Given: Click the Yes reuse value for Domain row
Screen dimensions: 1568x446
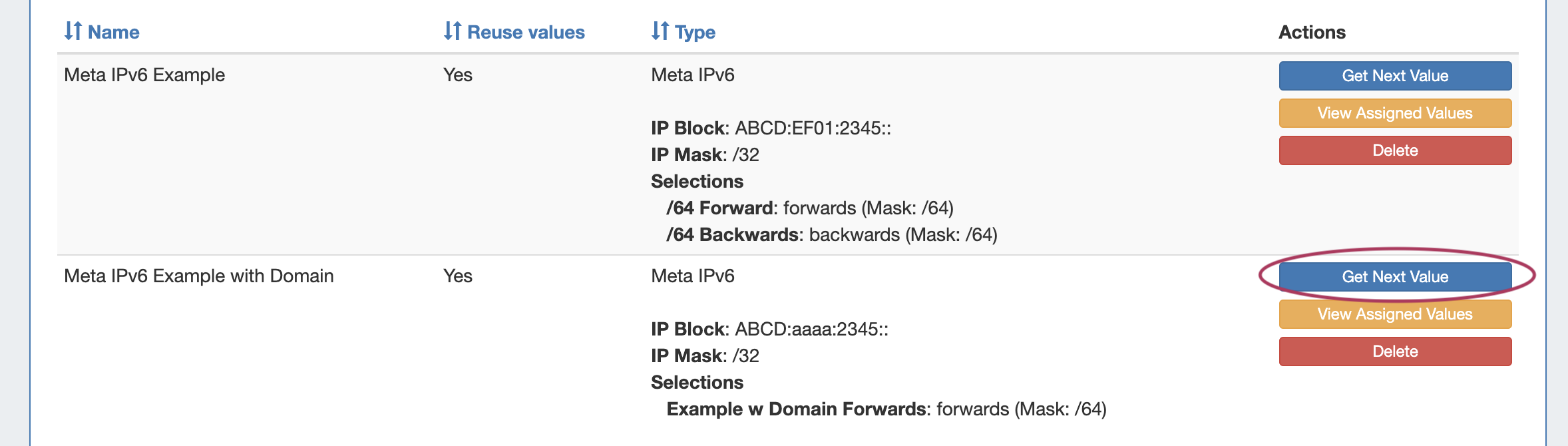Looking at the screenshot, I should (x=458, y=276).
